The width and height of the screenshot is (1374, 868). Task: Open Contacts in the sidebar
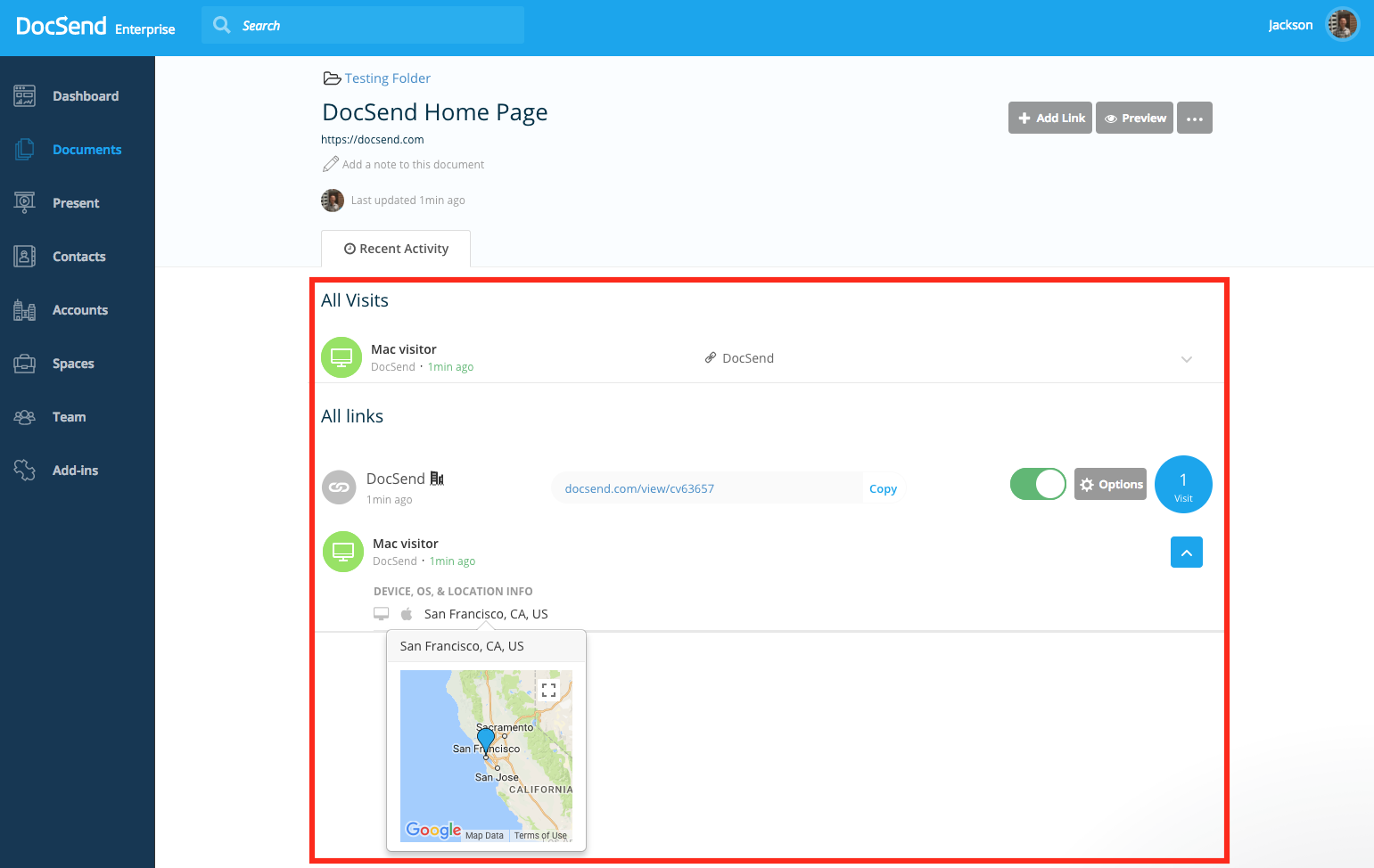pyautogui.click(x=78, y=257)
